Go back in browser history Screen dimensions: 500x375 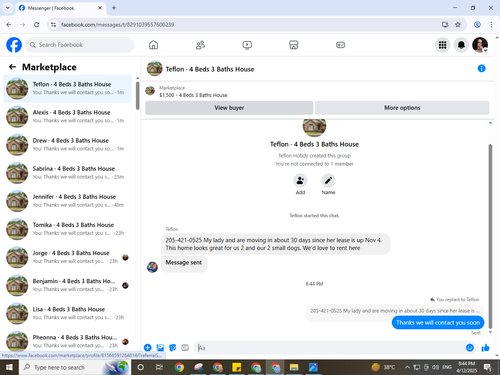(9, 24)
